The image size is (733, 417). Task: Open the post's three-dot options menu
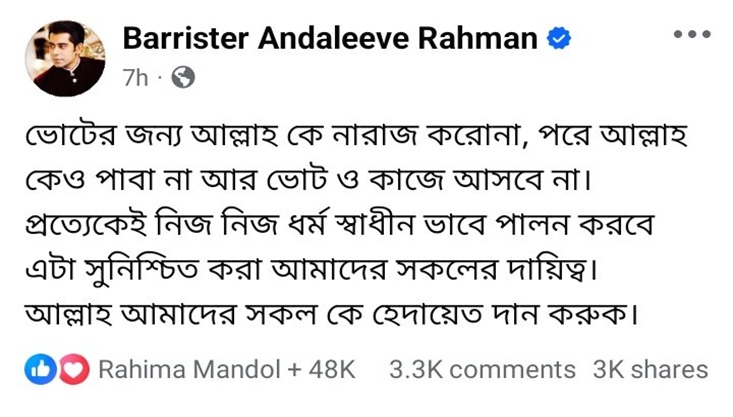pos(691,35)
